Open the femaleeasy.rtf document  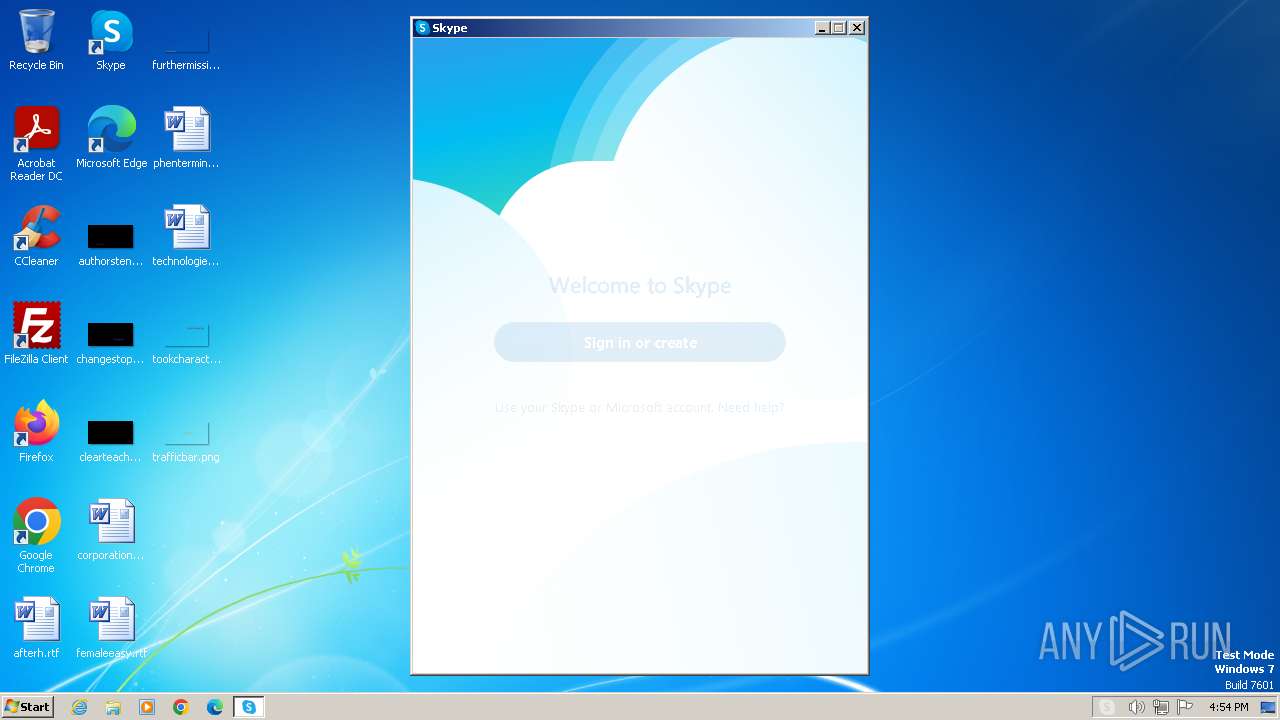(111, 629)
